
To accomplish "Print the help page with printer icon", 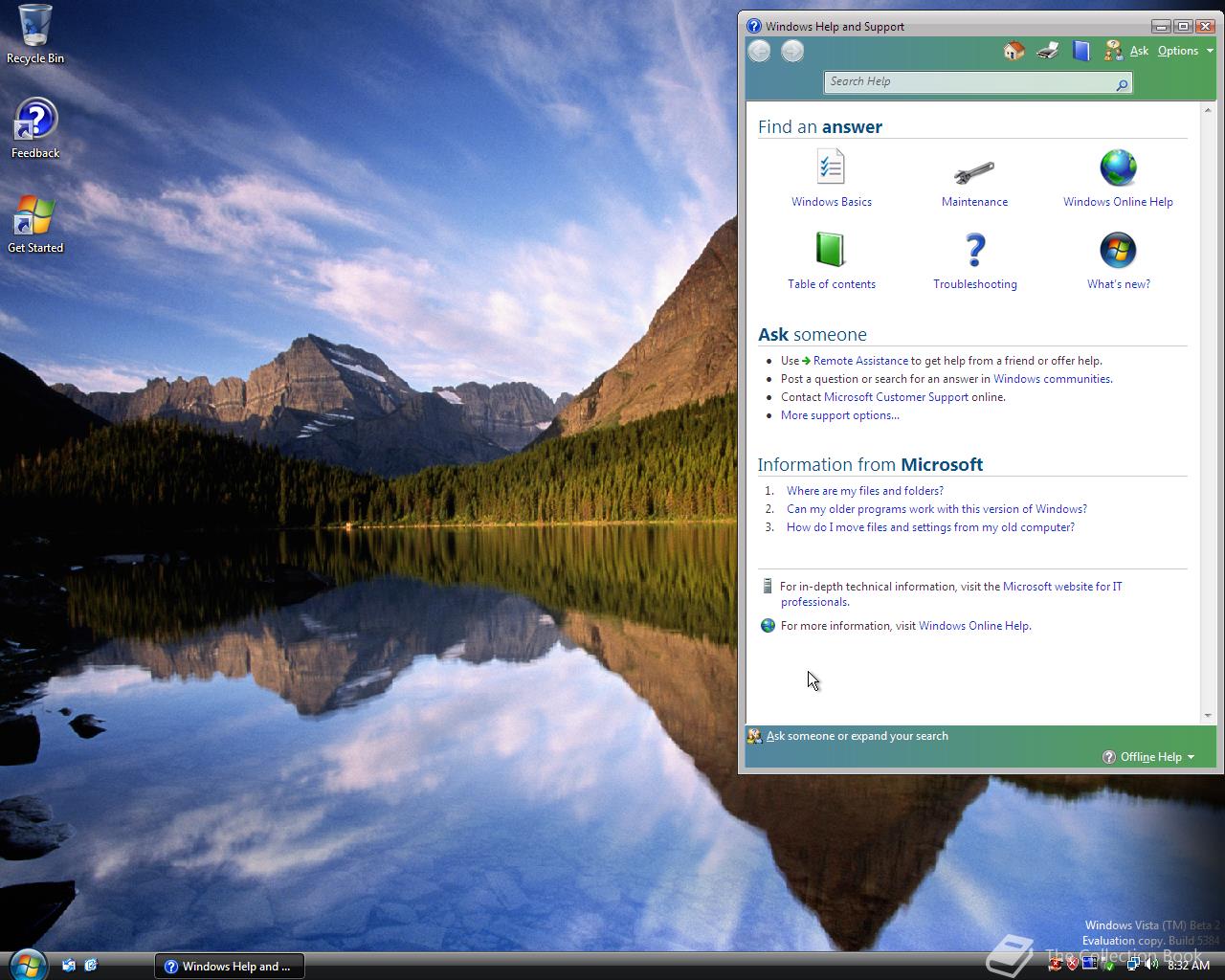I will pos(1048,51).
